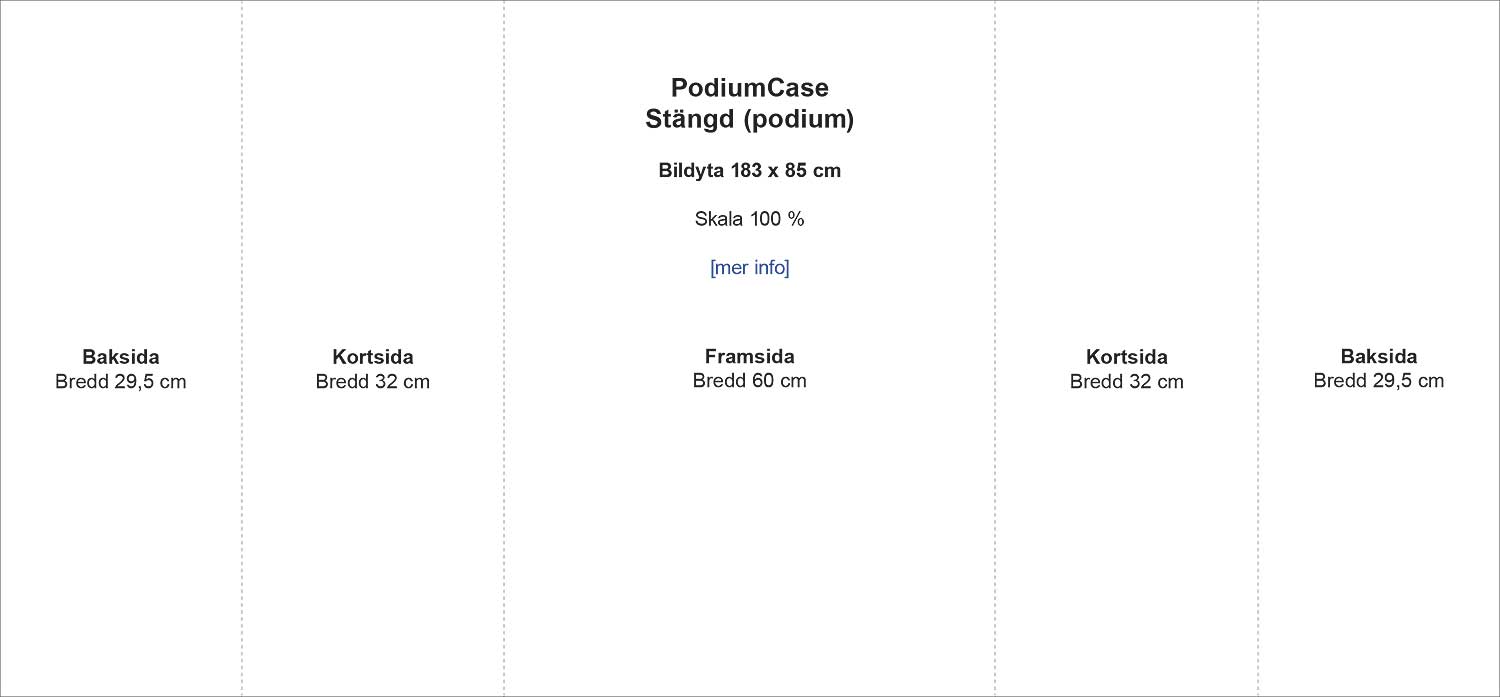The image size is (1500, 697).
Task: Click the right Kortsida label
Action: pos(1126,357)
